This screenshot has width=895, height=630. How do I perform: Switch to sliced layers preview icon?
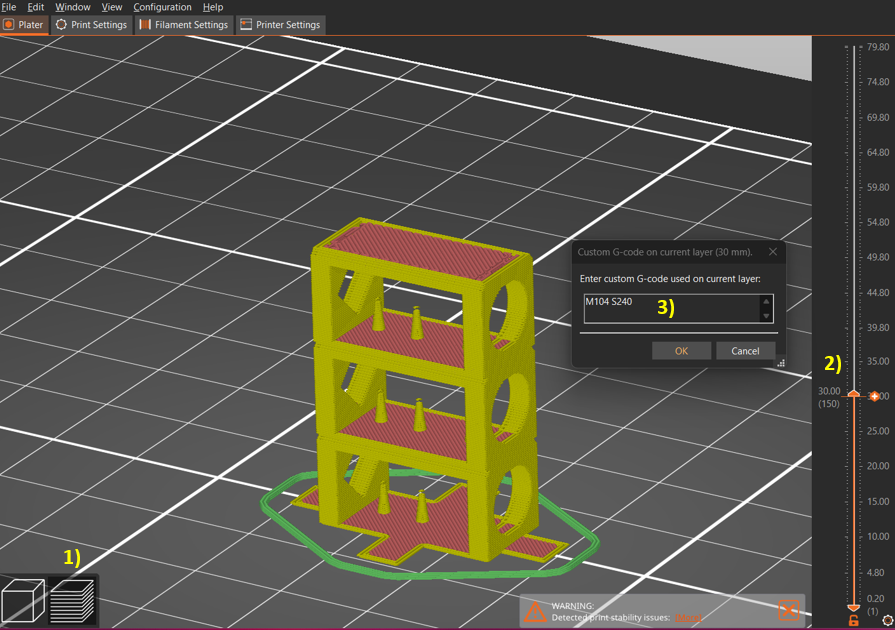pyautogui.click(x=73, y=602)
